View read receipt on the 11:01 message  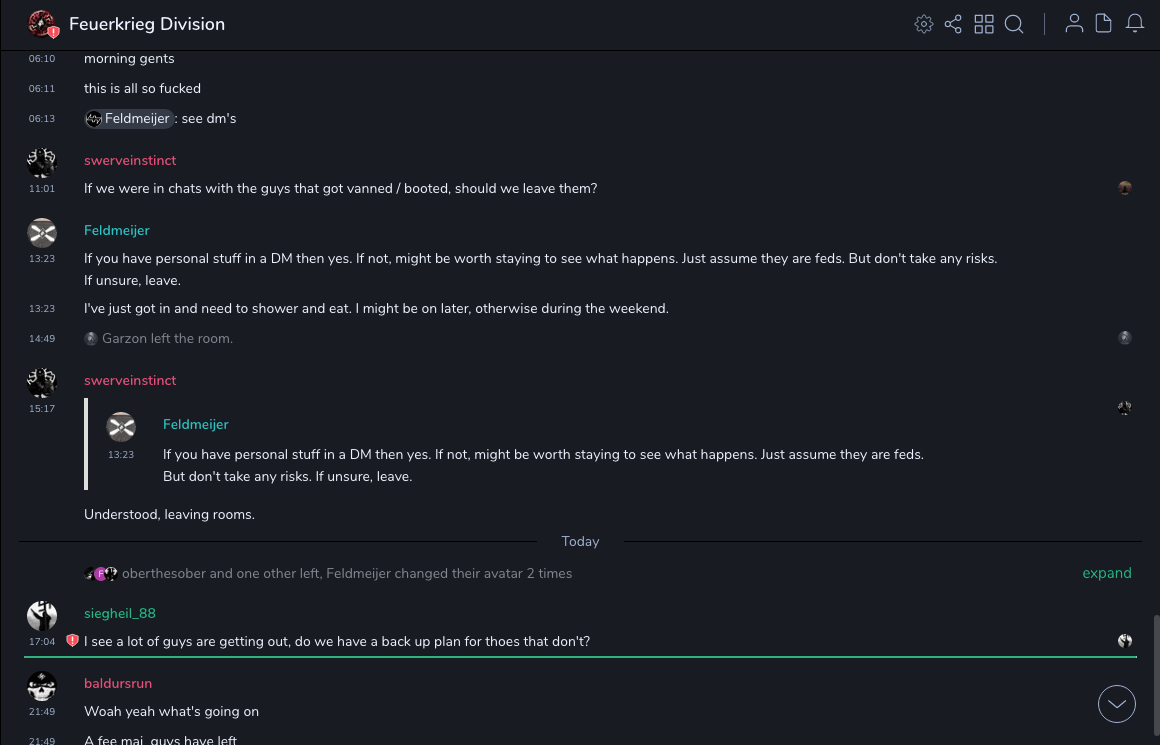pyautogui.click(x=1125, y=188)
